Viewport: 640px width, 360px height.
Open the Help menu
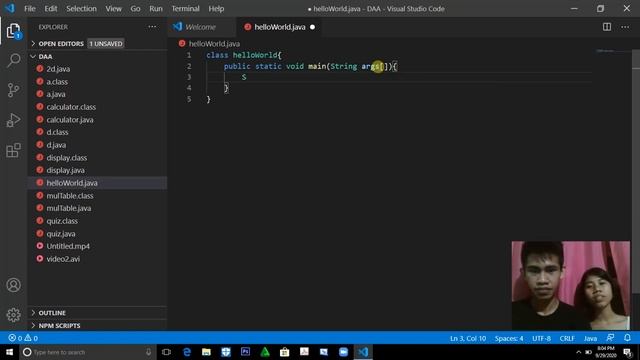click(216, 9)
